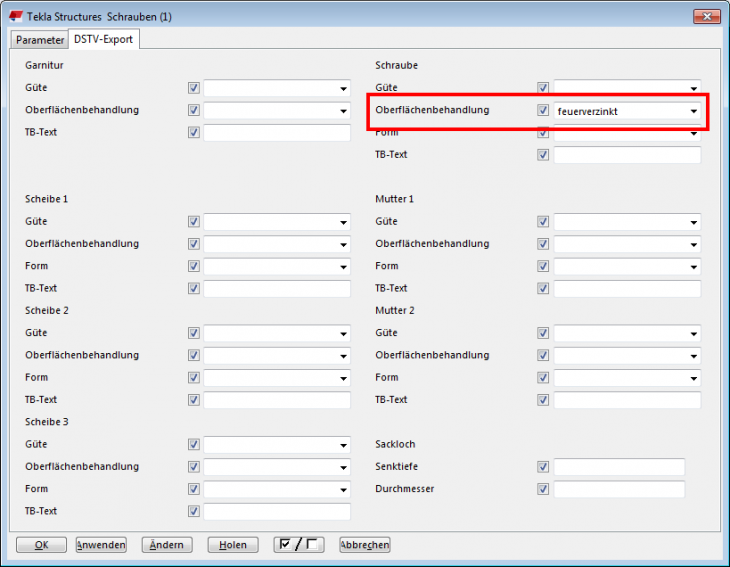Click the Anwenden button
Viewport: 730px width, 567px height.
pos(101,545)
